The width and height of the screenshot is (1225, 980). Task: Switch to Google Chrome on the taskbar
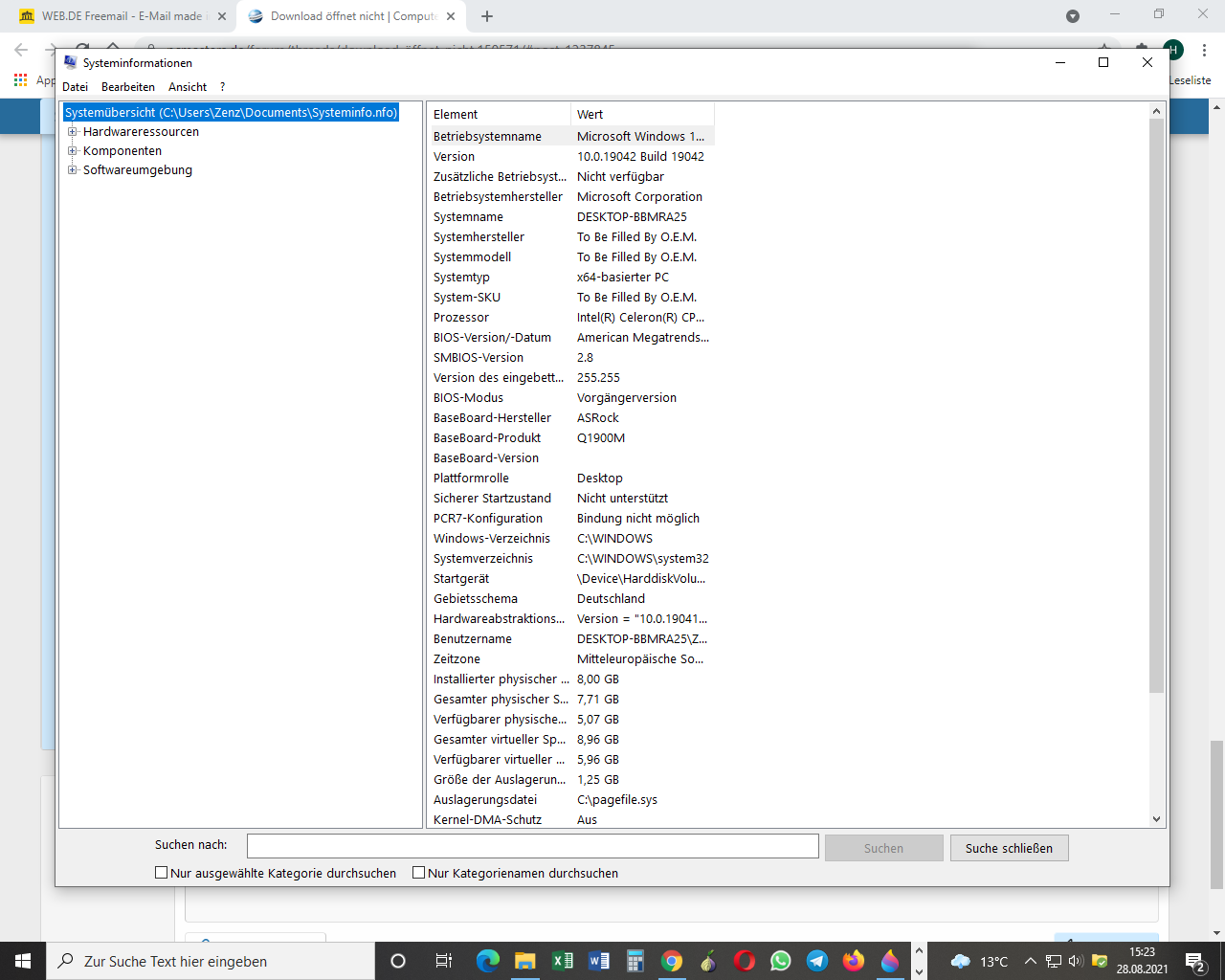click(x=672, y=961)
